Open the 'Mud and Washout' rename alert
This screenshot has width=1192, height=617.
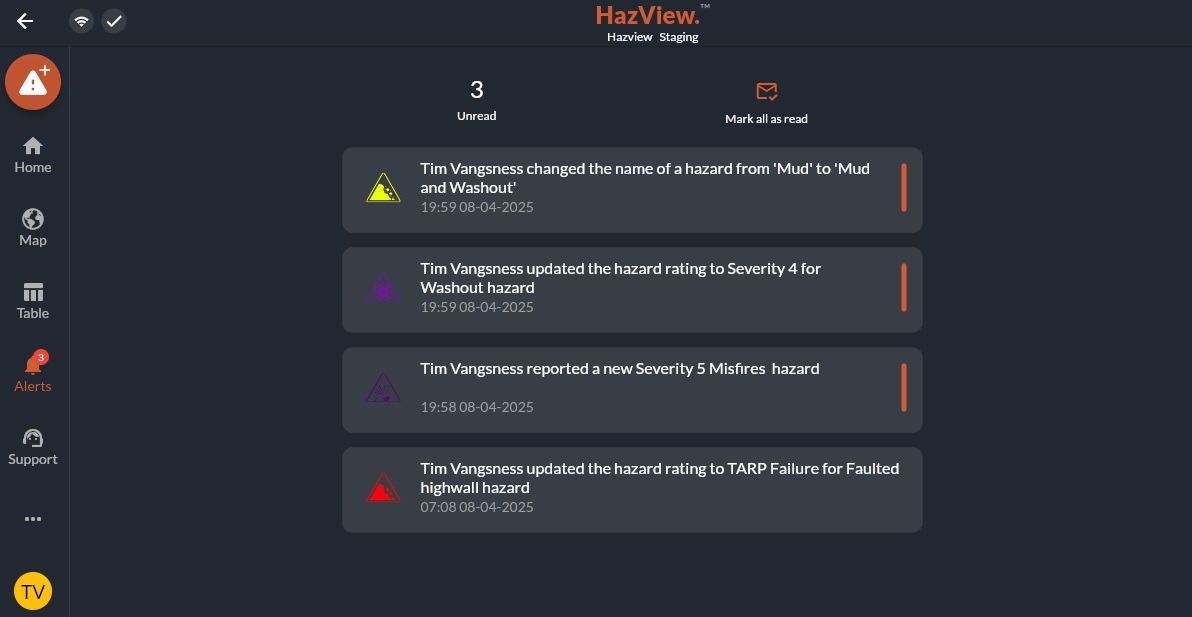(632, 190)
